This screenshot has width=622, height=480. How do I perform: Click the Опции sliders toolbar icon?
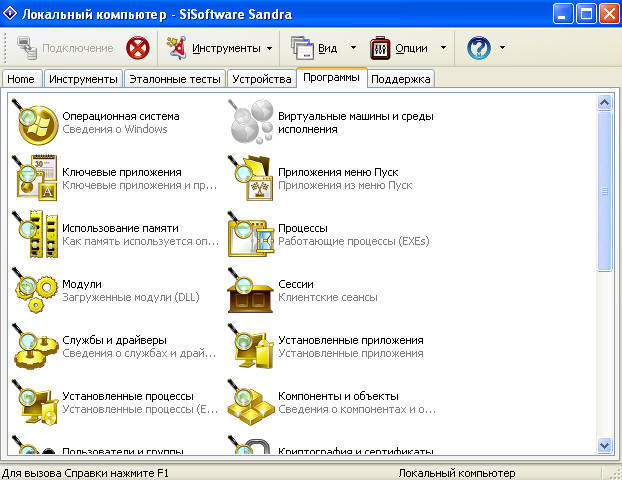(380, 48)
